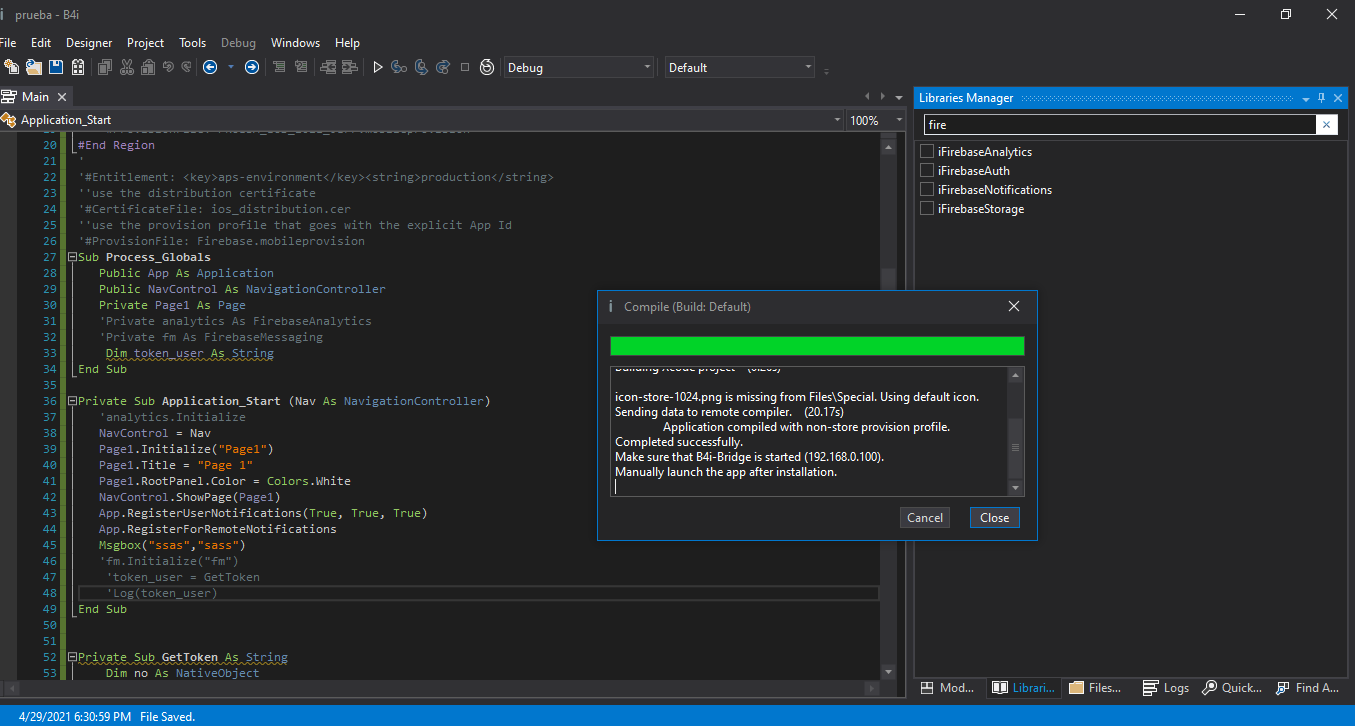
Task: Navigate backward with the blue left arrow
Action: click(x=210, y=67)
